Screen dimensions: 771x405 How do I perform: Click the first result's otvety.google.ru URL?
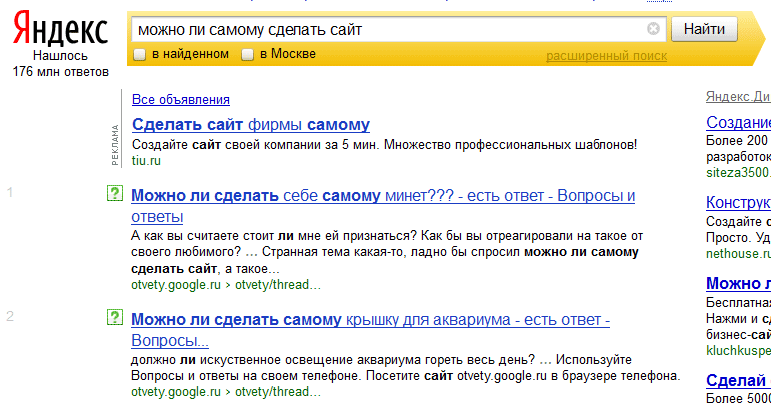click(226, 285)
